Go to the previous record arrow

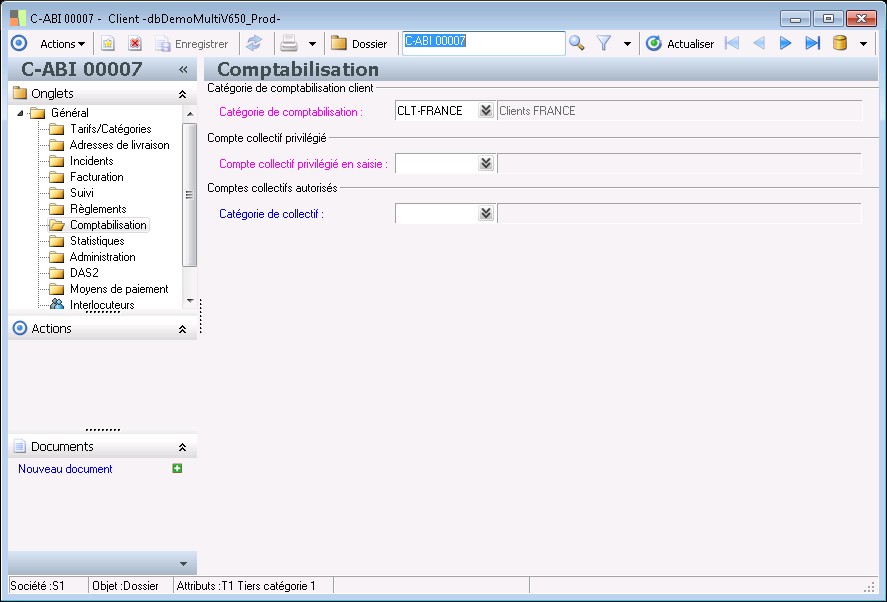tap(759, 43)
